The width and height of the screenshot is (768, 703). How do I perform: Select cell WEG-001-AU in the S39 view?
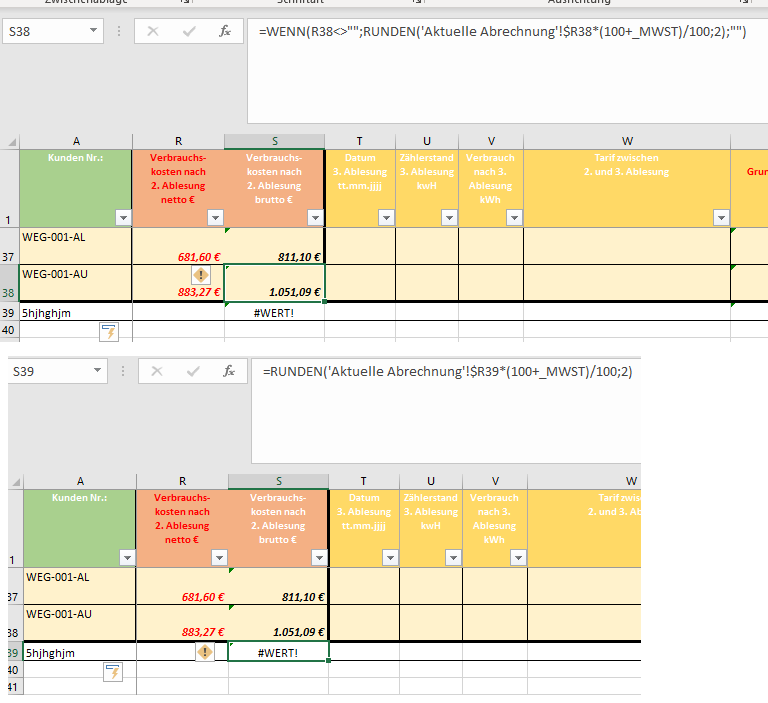tap(80, 623)
